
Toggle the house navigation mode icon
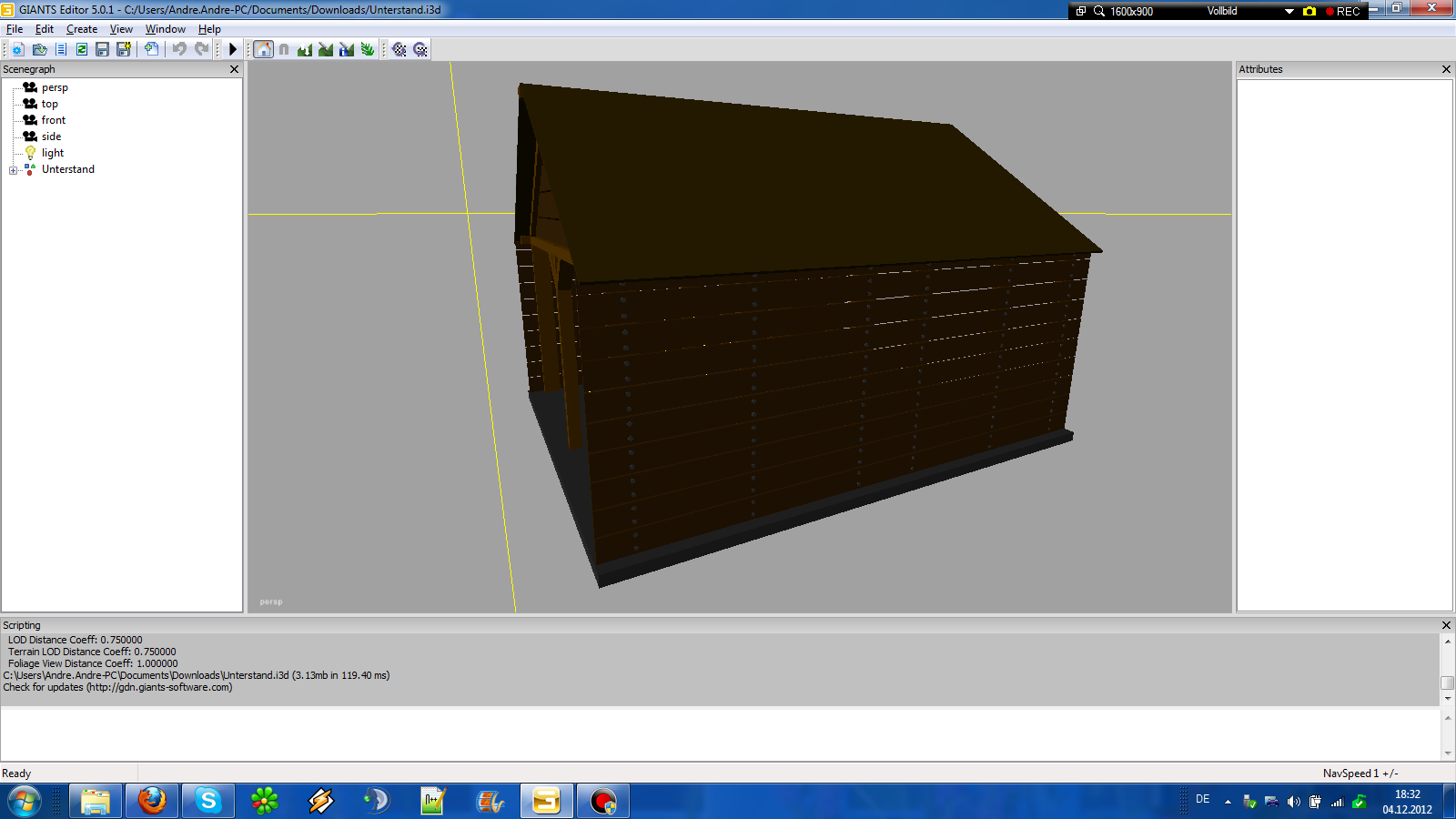(263, 49)
